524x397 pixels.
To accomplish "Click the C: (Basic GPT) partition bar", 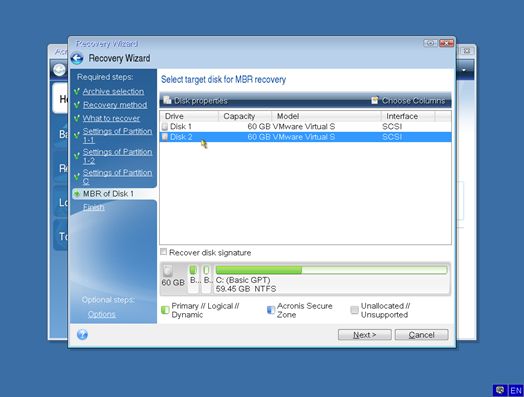I will point(331,270).
